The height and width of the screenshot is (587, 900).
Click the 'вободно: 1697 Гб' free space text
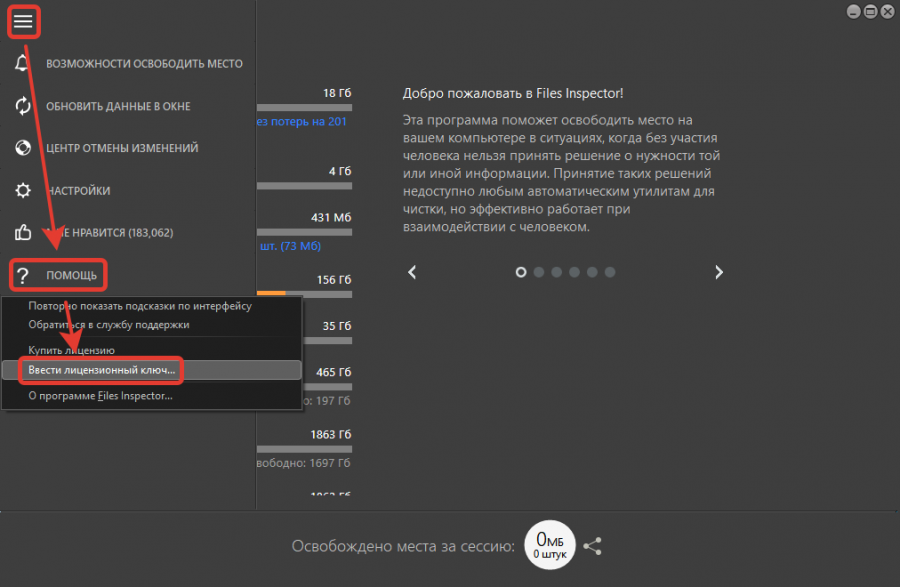click(304, 463)
